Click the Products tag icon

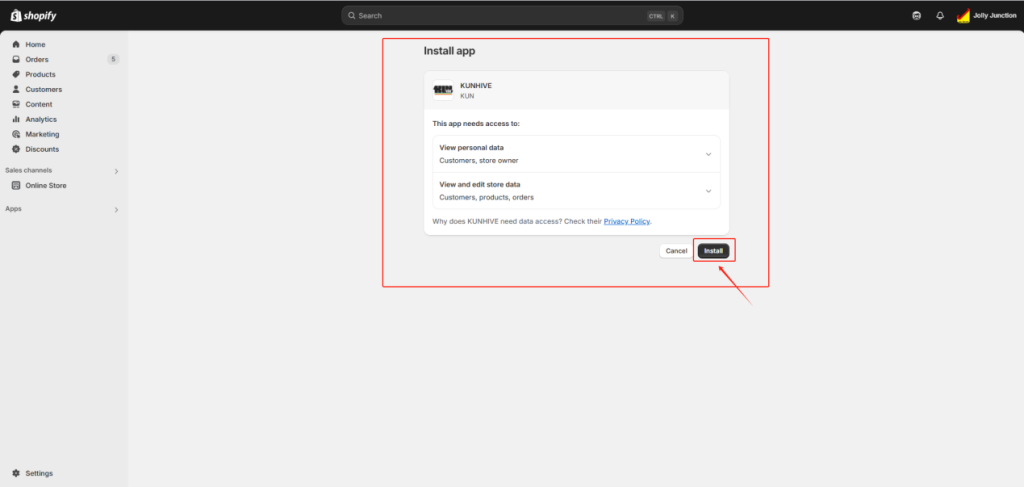point(16,74)
